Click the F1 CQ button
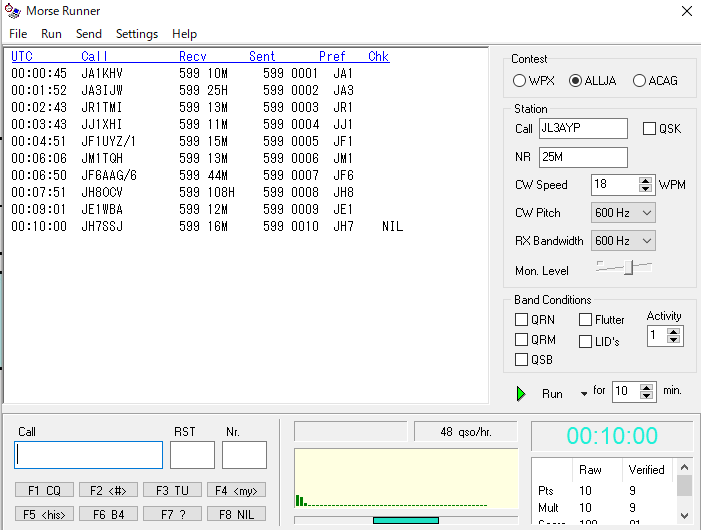This screenshot has width=701, height=530. click(44, 490)
